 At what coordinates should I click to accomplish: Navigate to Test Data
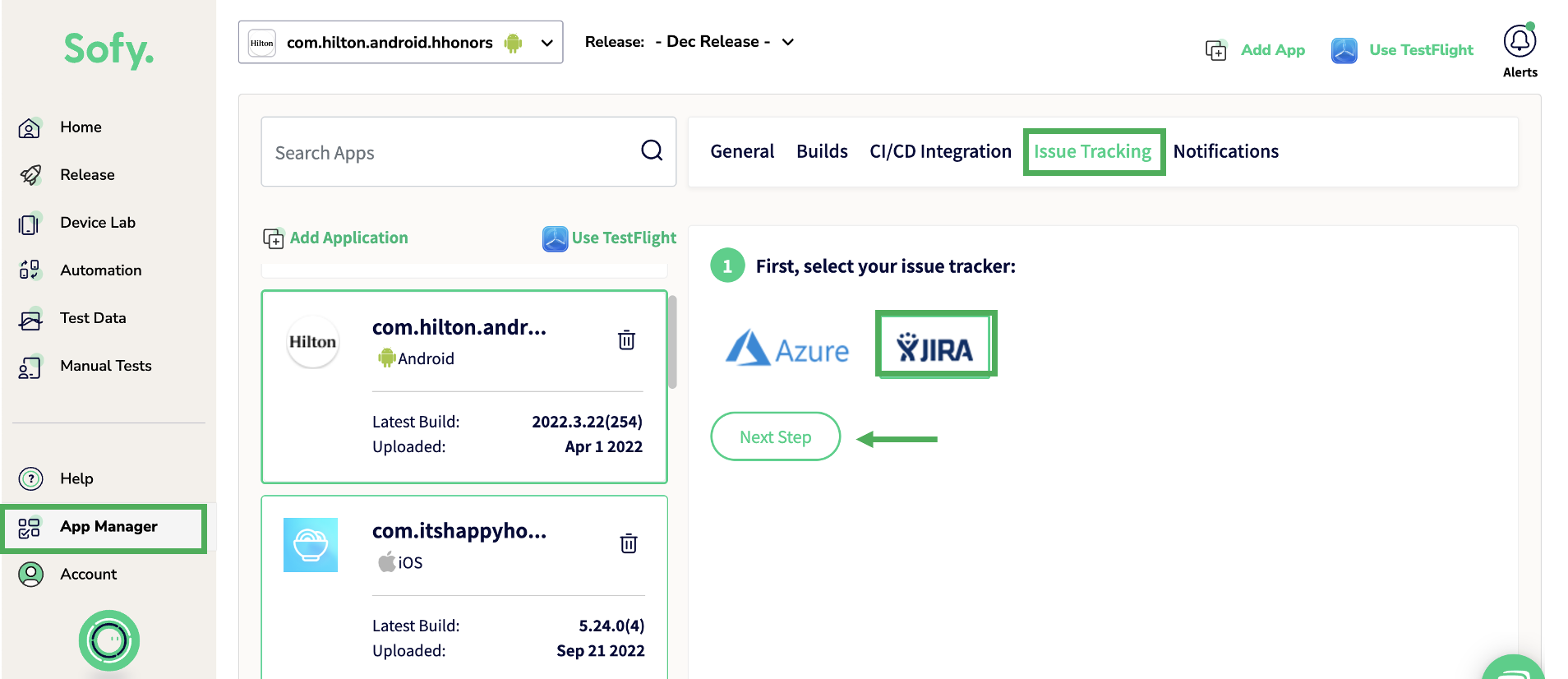93,318
